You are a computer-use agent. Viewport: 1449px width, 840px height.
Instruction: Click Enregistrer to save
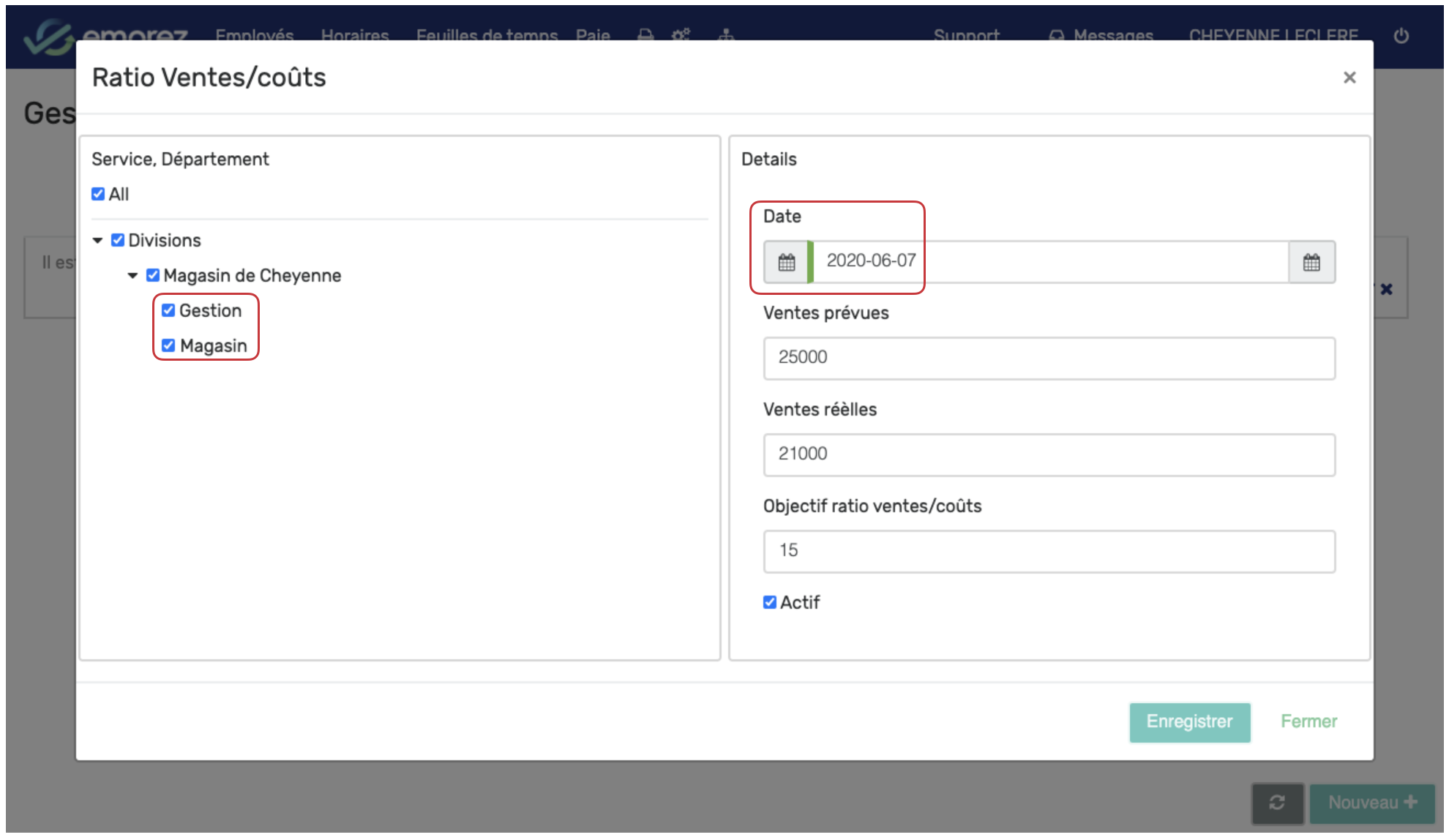coord(1188,721)
